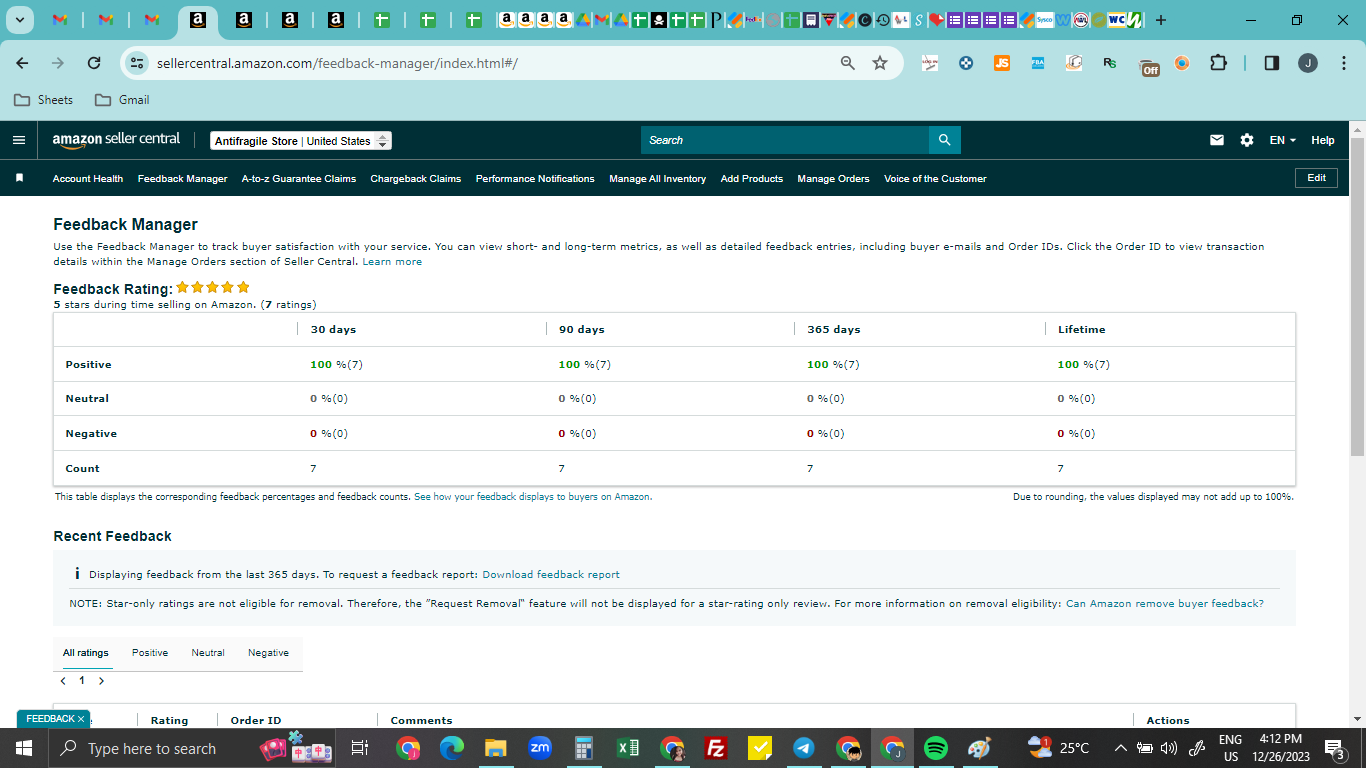Switch to Positive ratings tab
Viewport: 1366px width, 768px height.
click(x=150, y=652)
